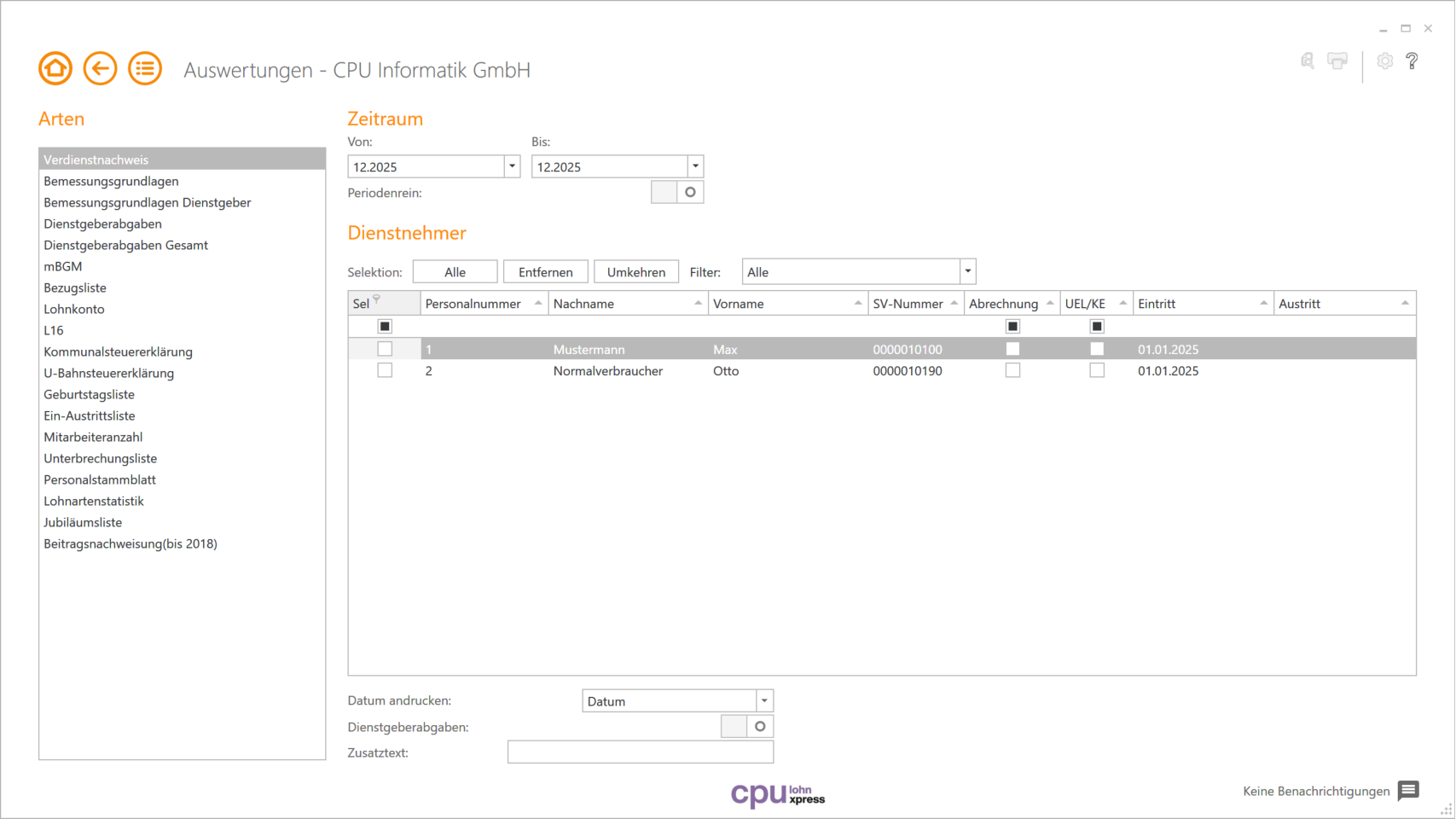This screenshot has height=819, width=1456.
Task: Click the Print icon
Action: pos(1337,61)
